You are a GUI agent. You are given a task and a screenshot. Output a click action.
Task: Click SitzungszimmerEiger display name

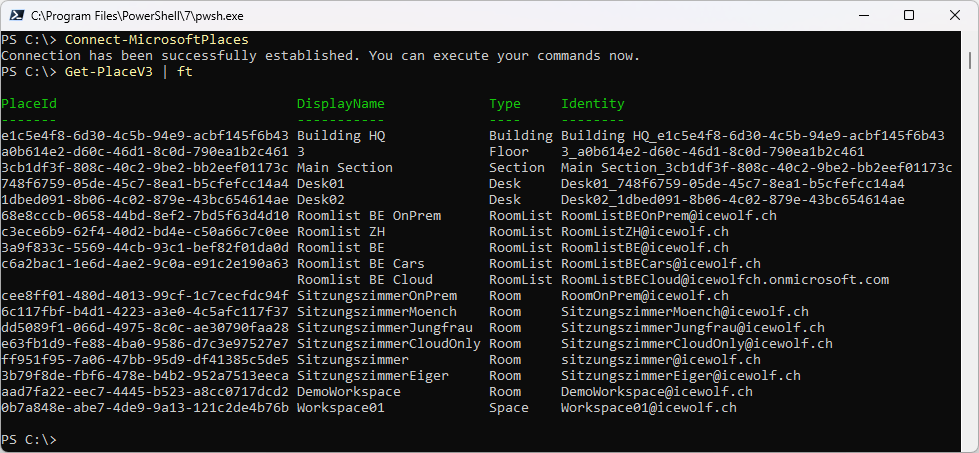pos(373,376)
